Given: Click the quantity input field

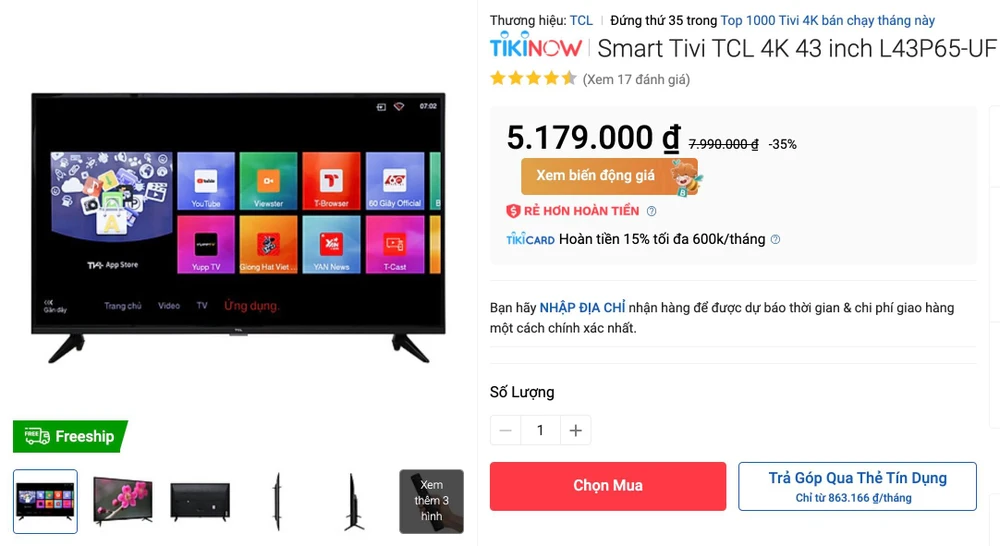Looking at the screenshot, I should pos(540,431).
